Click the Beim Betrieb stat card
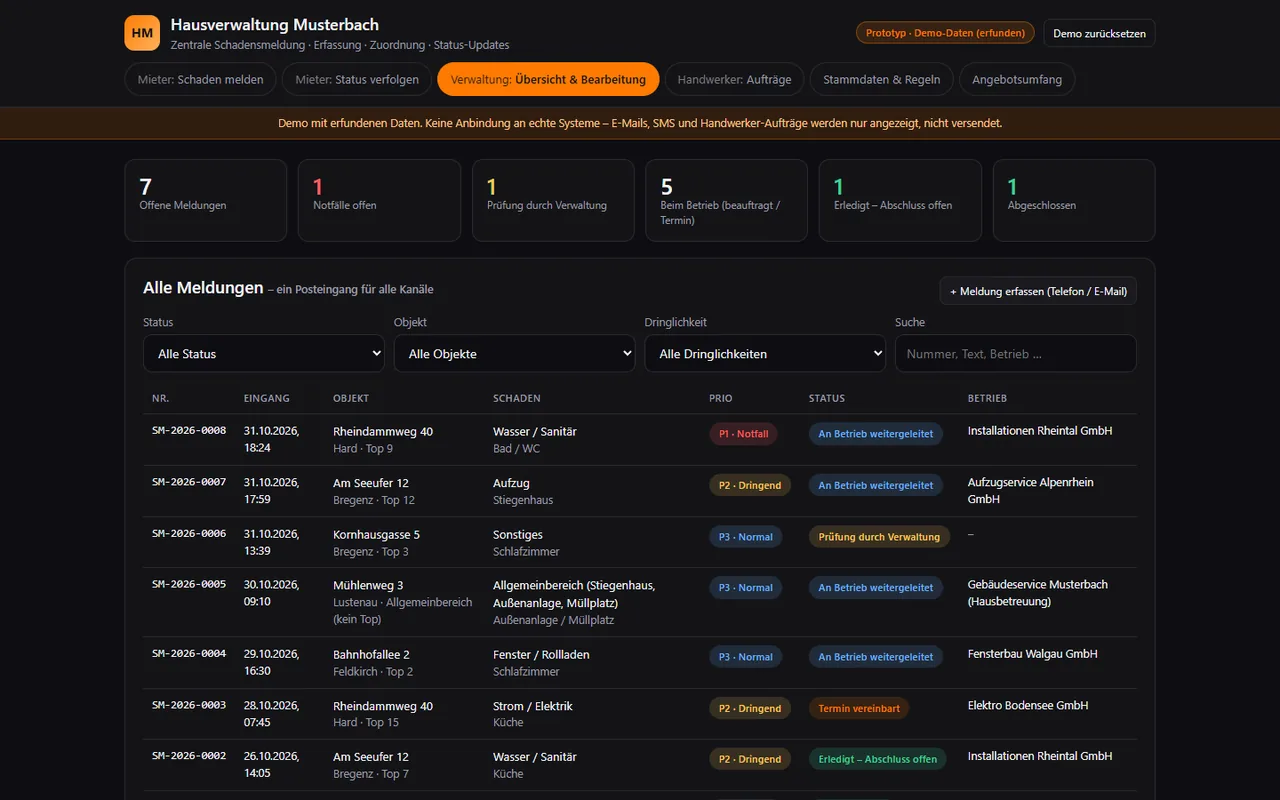This screenshot has height=800, width=1280. coord(726,200)
